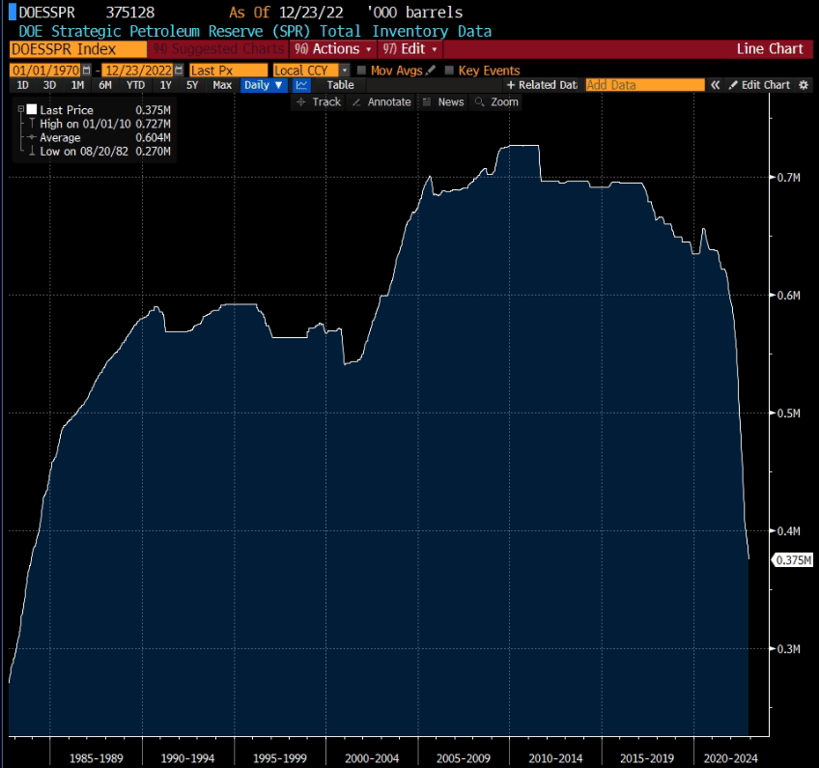Click the Mov Avgs pencil edit icon
Image resolution: width=819 pixels, height=768 pixels.
click(431, 70)
